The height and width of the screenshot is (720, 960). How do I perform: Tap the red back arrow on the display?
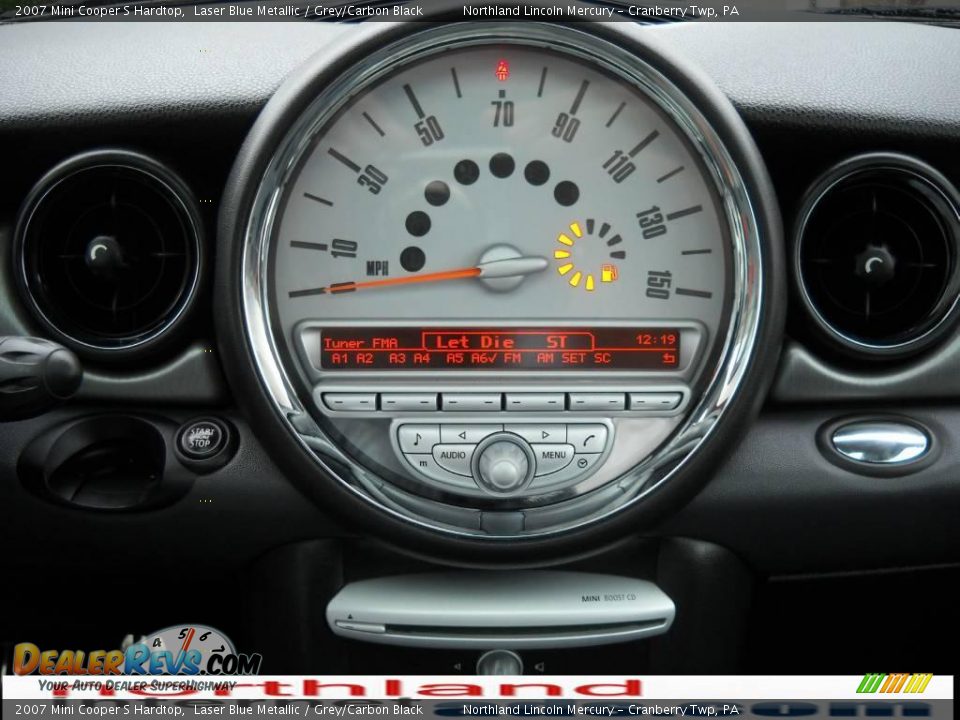point(669,358)
